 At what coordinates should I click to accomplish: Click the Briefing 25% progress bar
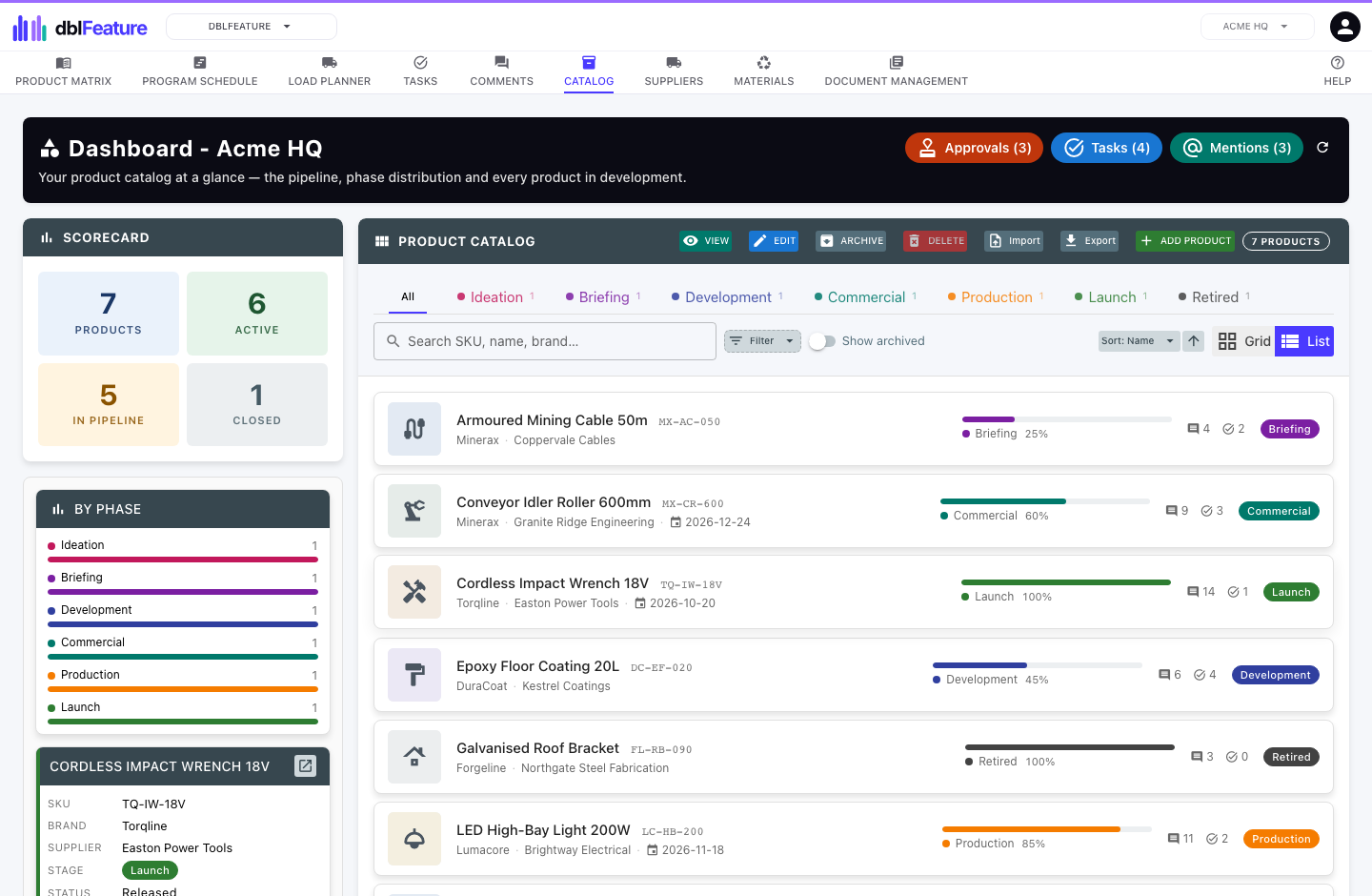pos(1067,419)
